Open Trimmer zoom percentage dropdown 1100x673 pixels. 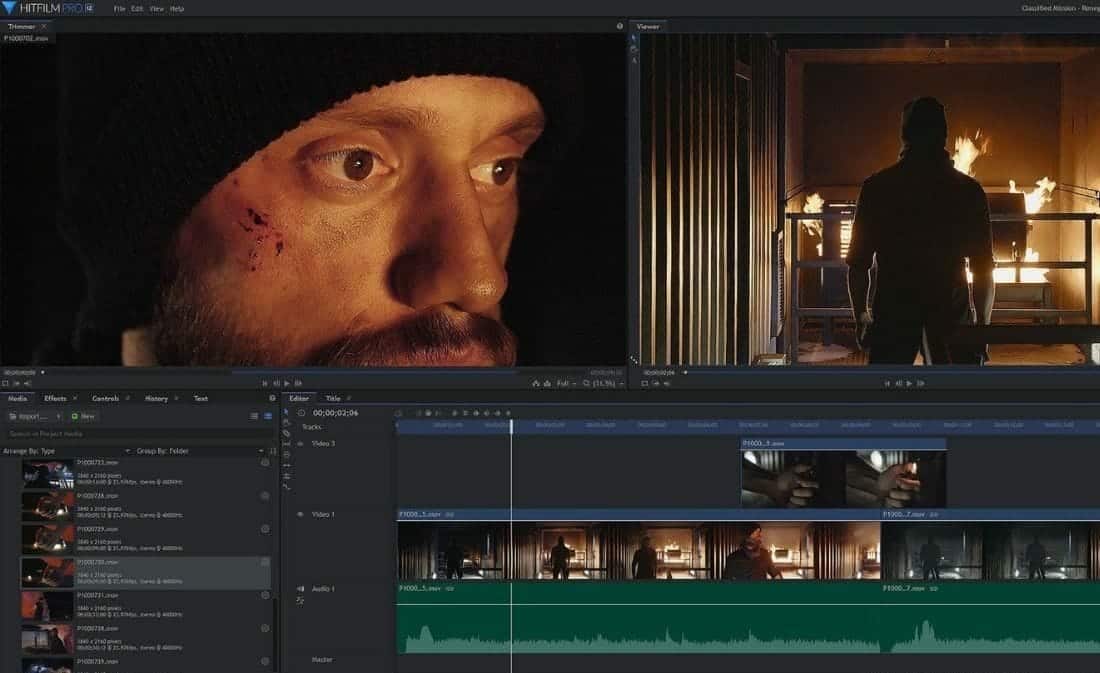(604, 383)
